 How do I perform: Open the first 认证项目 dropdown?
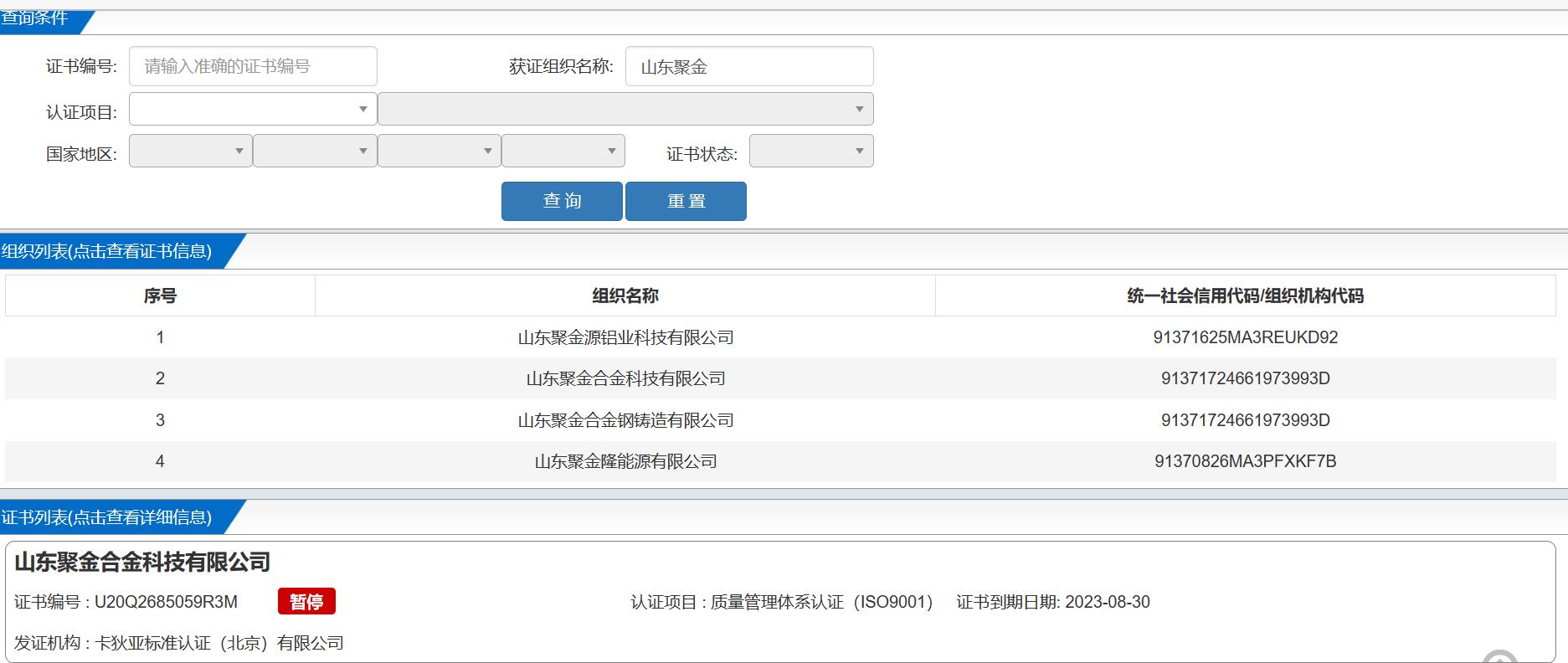pyautogui.click(x=253, y=109)
